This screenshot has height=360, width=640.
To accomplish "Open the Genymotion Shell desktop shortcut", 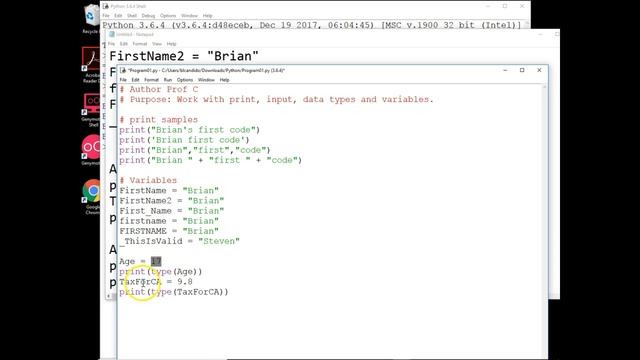I will coord(91,109).
